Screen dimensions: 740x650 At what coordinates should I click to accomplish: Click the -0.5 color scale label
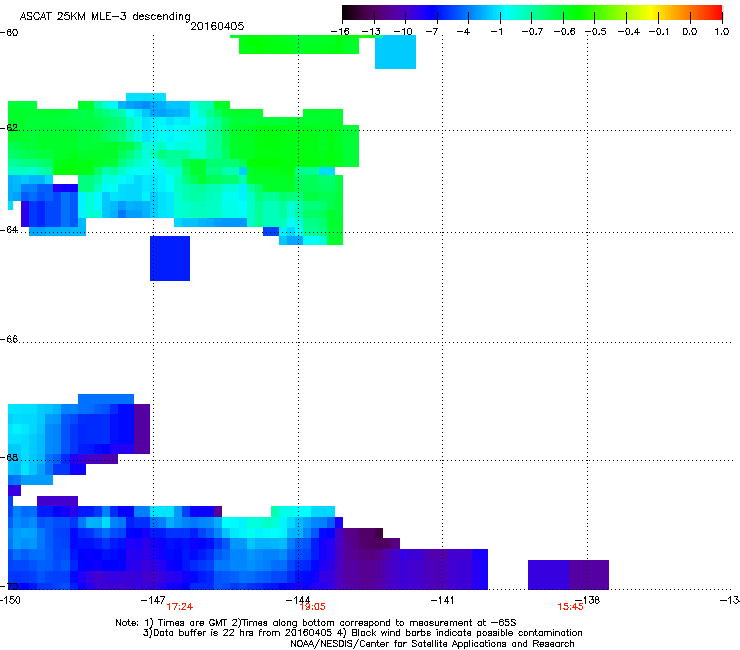pyautogui.click(x=596, y=32)
